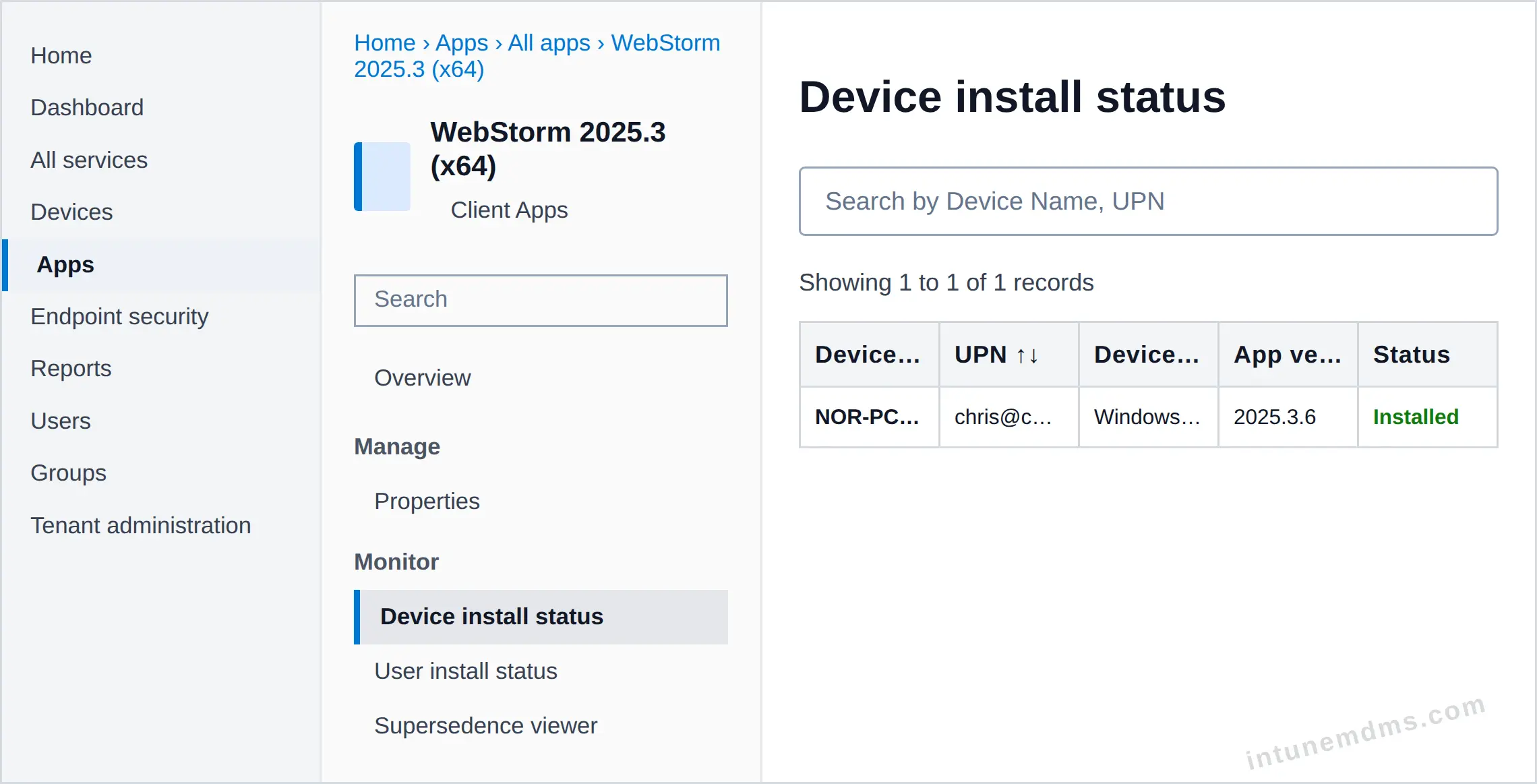This screenshot has height=784, width=1537.
Task: Click the Apps breadcrumb link
Action: pos(462,42)
